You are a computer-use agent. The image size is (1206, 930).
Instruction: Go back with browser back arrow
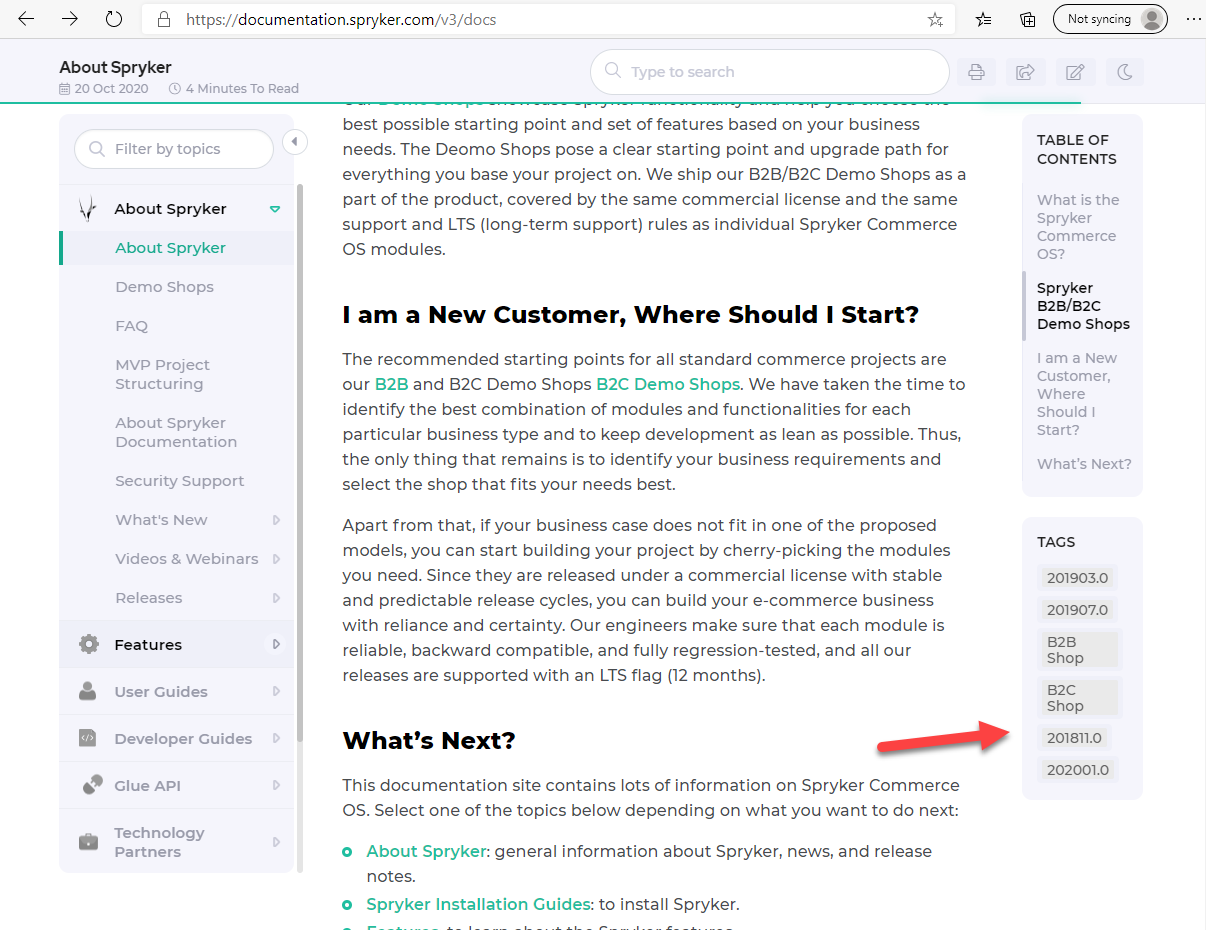[x=27, y=19]
